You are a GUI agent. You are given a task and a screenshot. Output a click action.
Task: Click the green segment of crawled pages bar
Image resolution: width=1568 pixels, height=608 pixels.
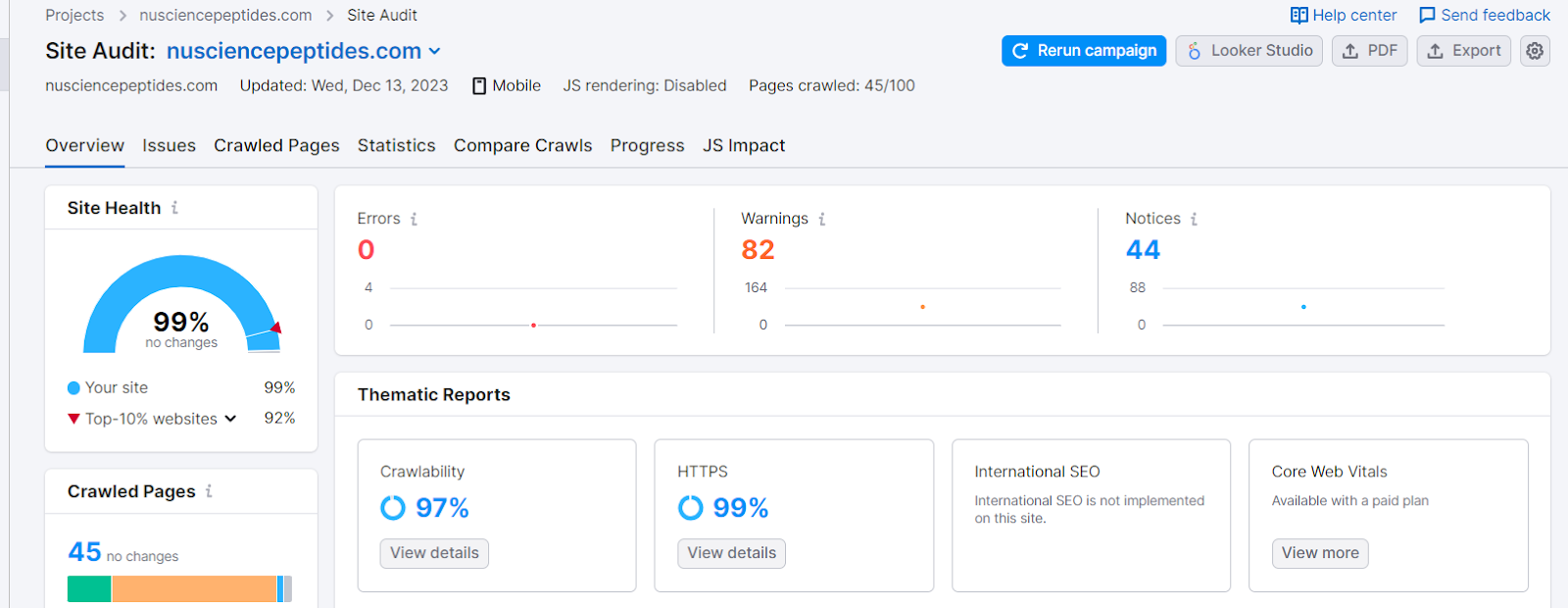click(x=89, y=588)
